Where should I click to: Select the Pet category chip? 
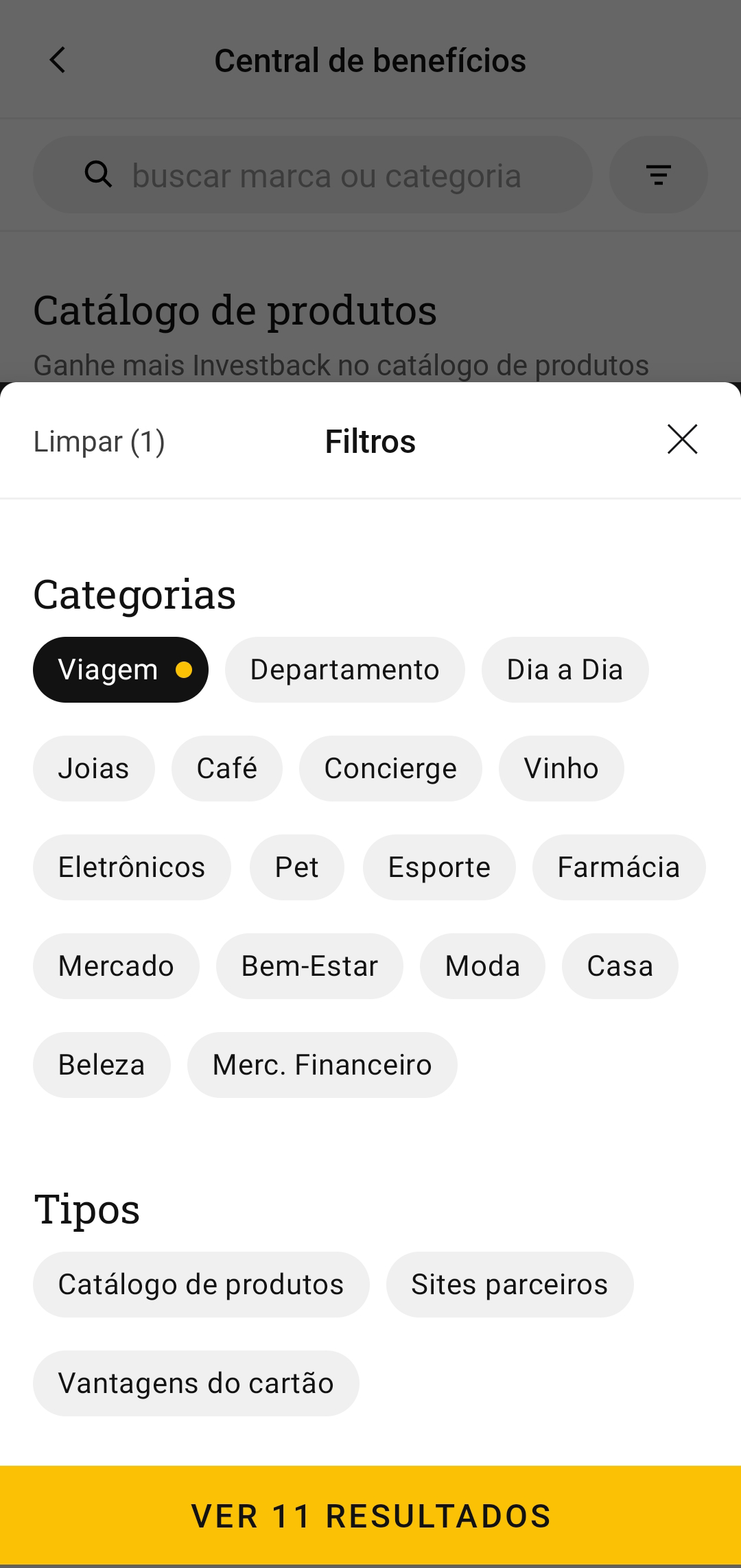297,867
